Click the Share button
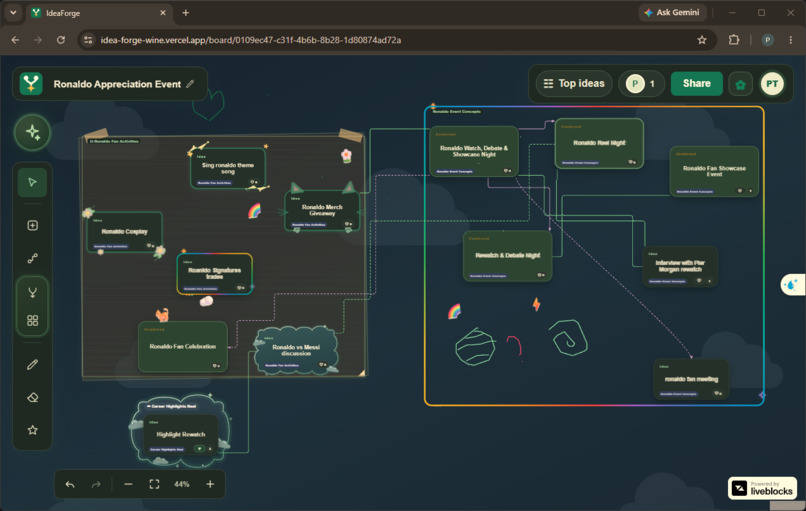 [697, 83]
